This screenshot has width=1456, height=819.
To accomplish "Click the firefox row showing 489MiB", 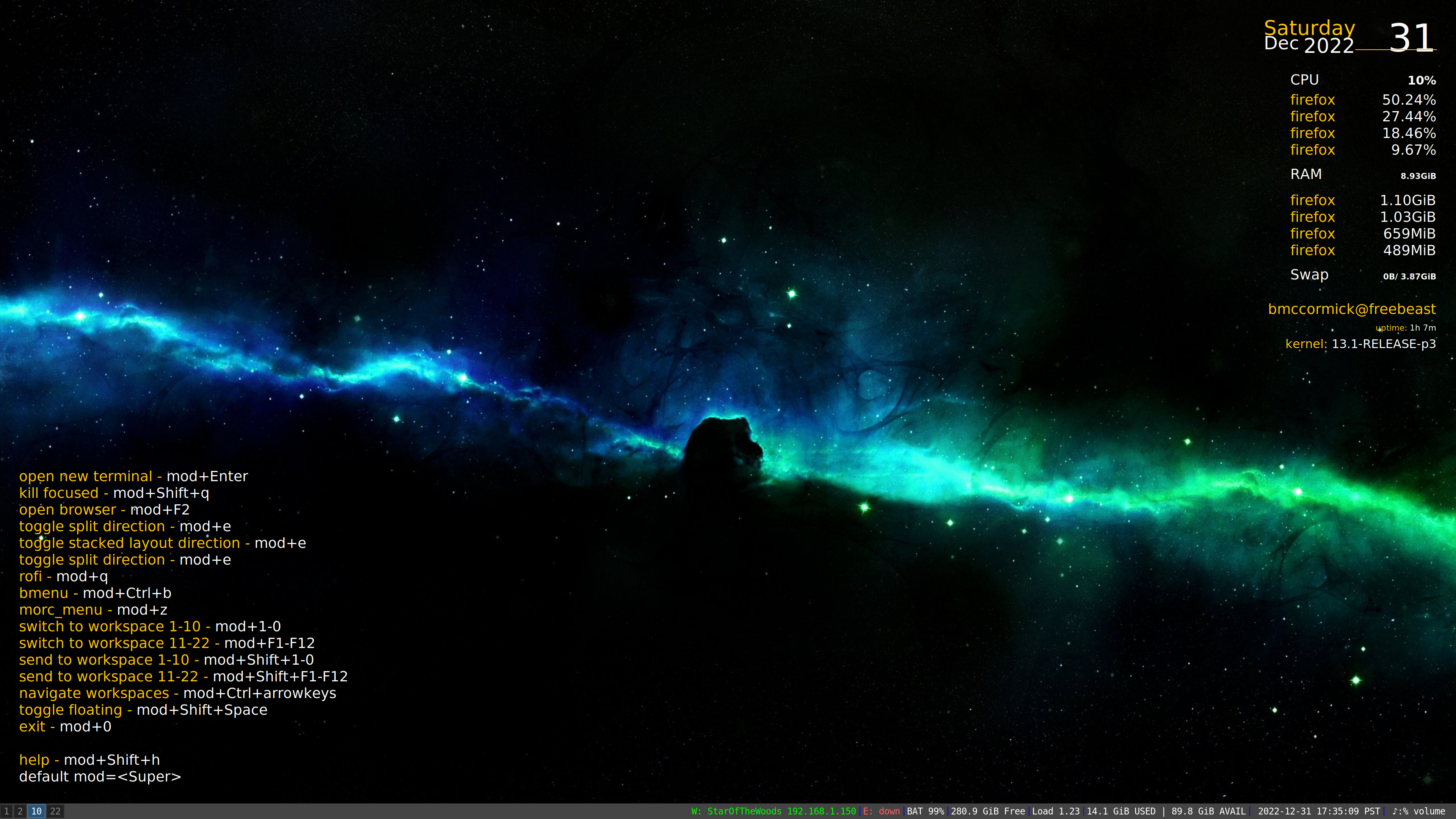I will pyautogui.click(x=1363, y=250).
